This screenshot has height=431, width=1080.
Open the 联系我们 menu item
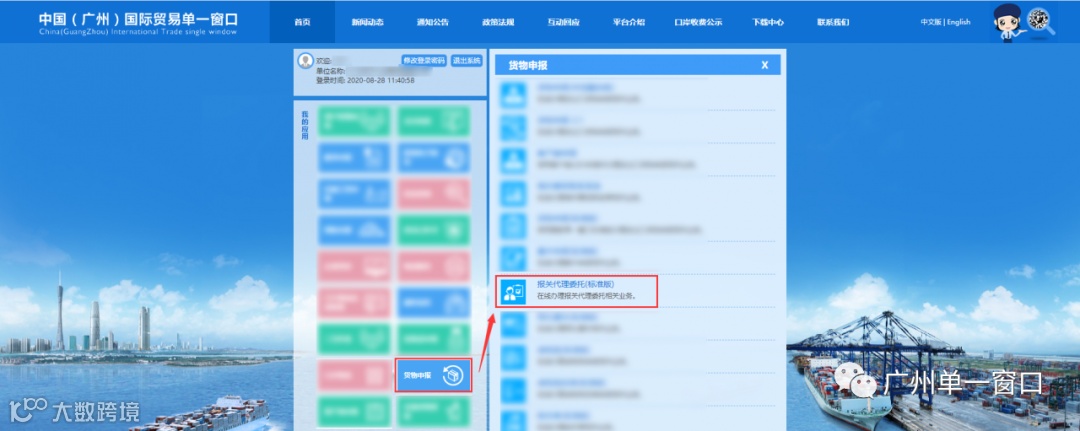833,22
